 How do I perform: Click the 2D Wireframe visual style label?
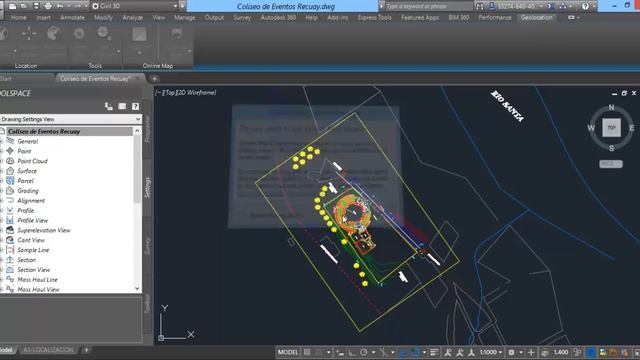197,93
